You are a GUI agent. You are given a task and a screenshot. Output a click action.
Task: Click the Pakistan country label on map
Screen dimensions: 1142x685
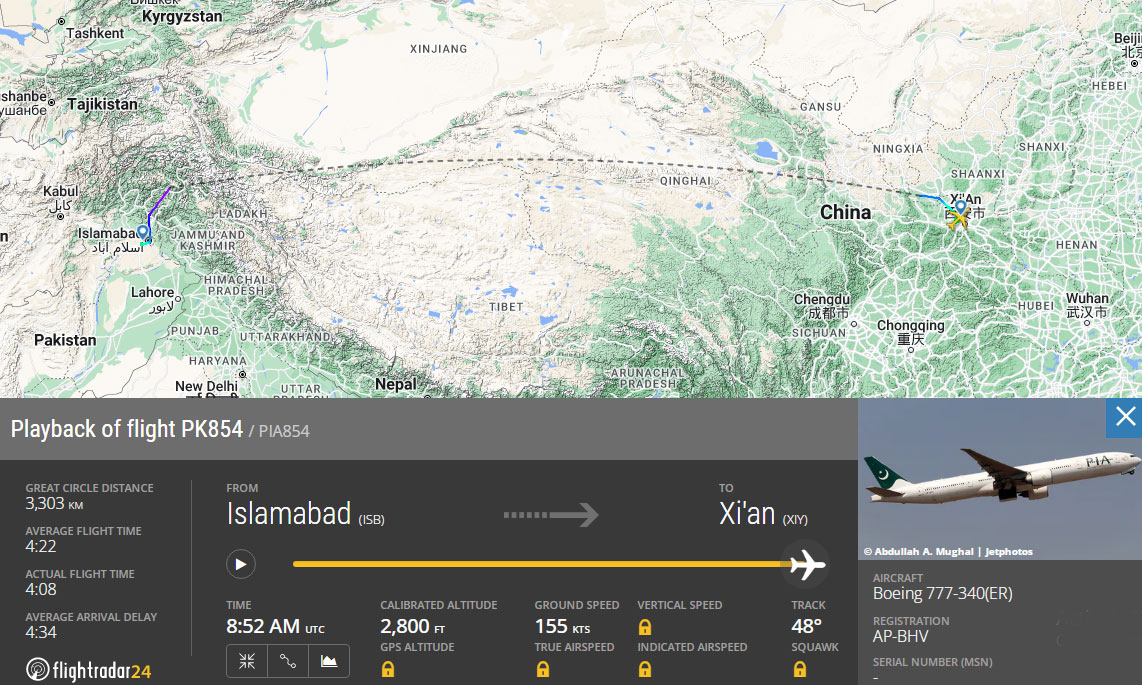click(65, 340)
